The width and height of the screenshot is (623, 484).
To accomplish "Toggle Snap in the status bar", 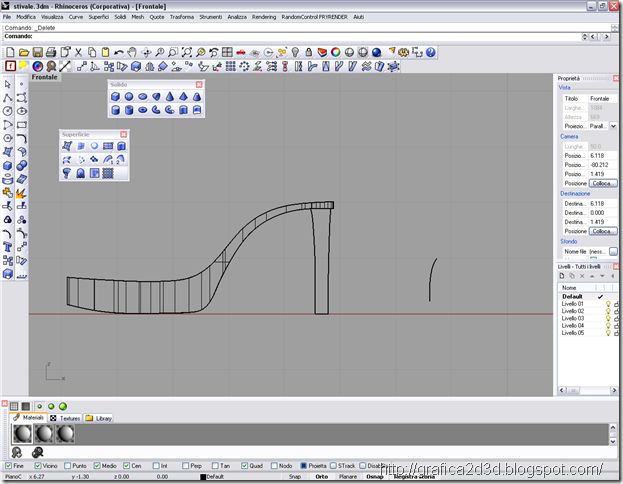I will [295, 476].
